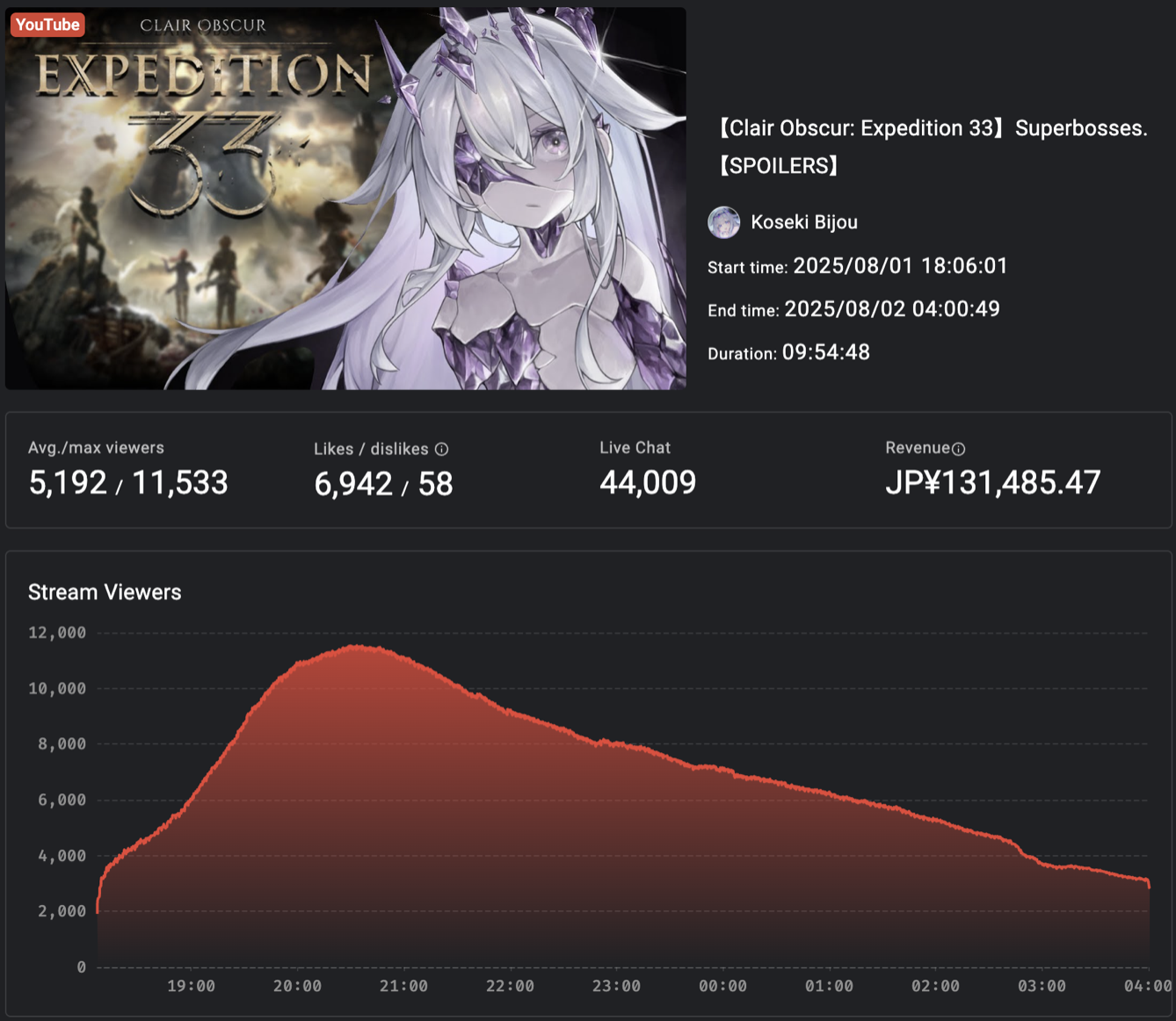
Task: Select the revenue value JP¥131,485.47
Action: click(x=993, y=482)
